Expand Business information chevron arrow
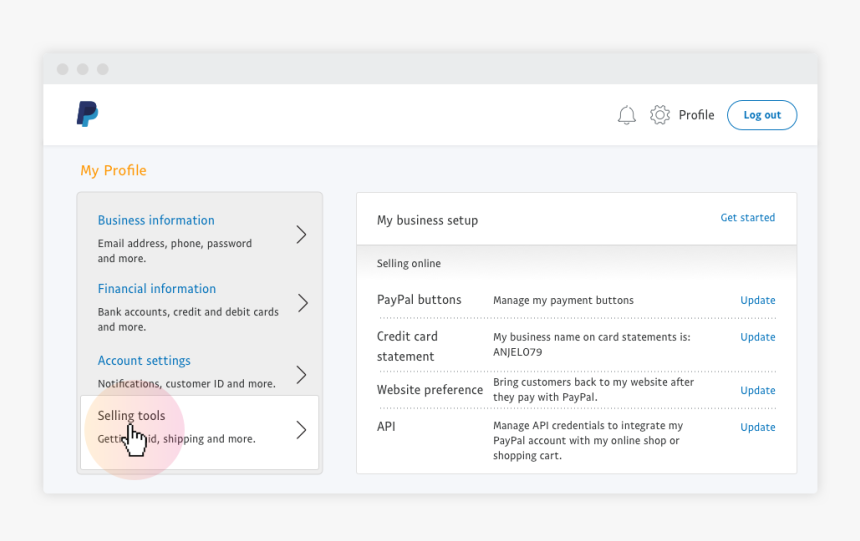The width and height of the screenshot is (860, 541). pyautogui.click(x=301, y=234)
